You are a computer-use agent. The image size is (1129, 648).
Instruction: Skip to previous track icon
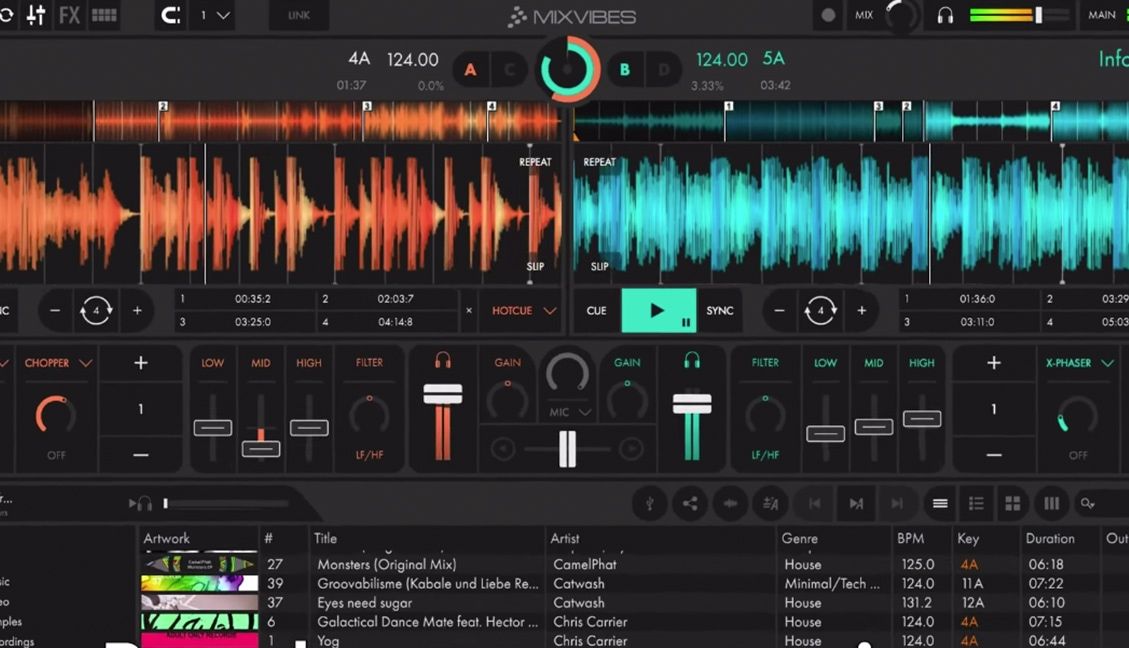coord(814,503)
